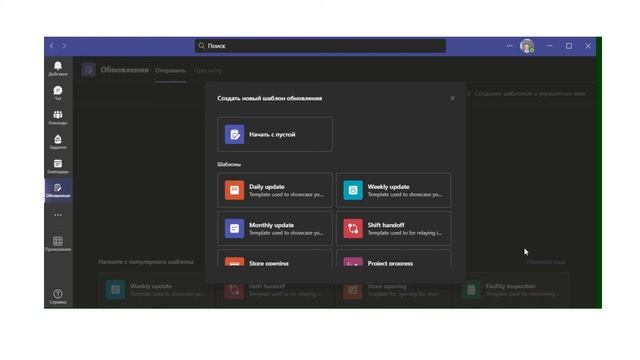Click the forward navigation arrow

coord(64,46)
